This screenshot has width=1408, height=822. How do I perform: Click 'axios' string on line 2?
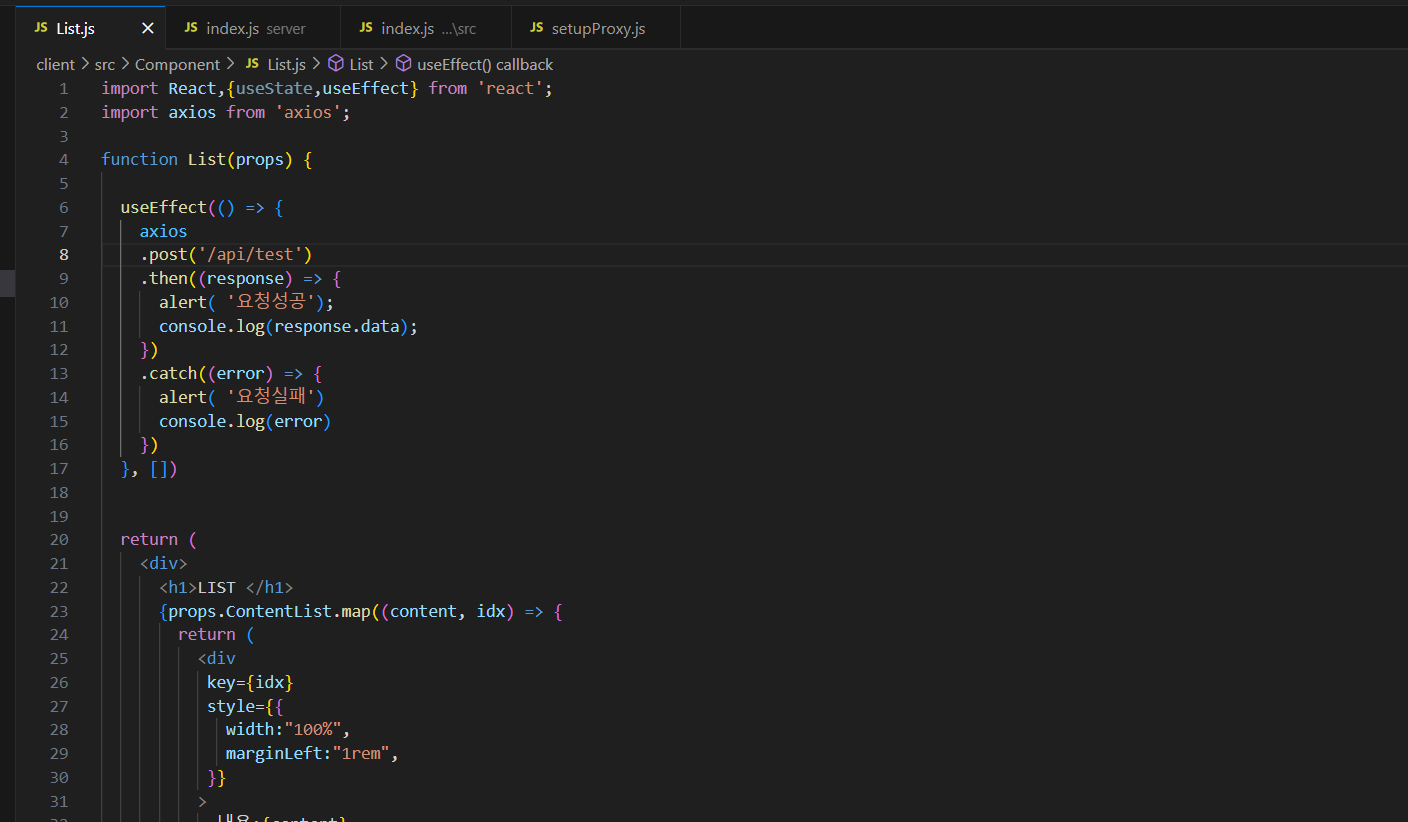tap(308, 112)
